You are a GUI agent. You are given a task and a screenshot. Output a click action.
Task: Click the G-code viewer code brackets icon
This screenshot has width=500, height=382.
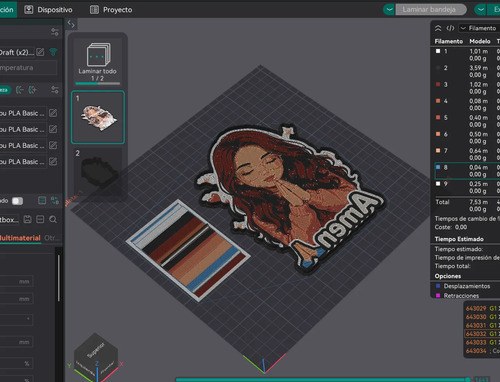(x=450, y=28)
